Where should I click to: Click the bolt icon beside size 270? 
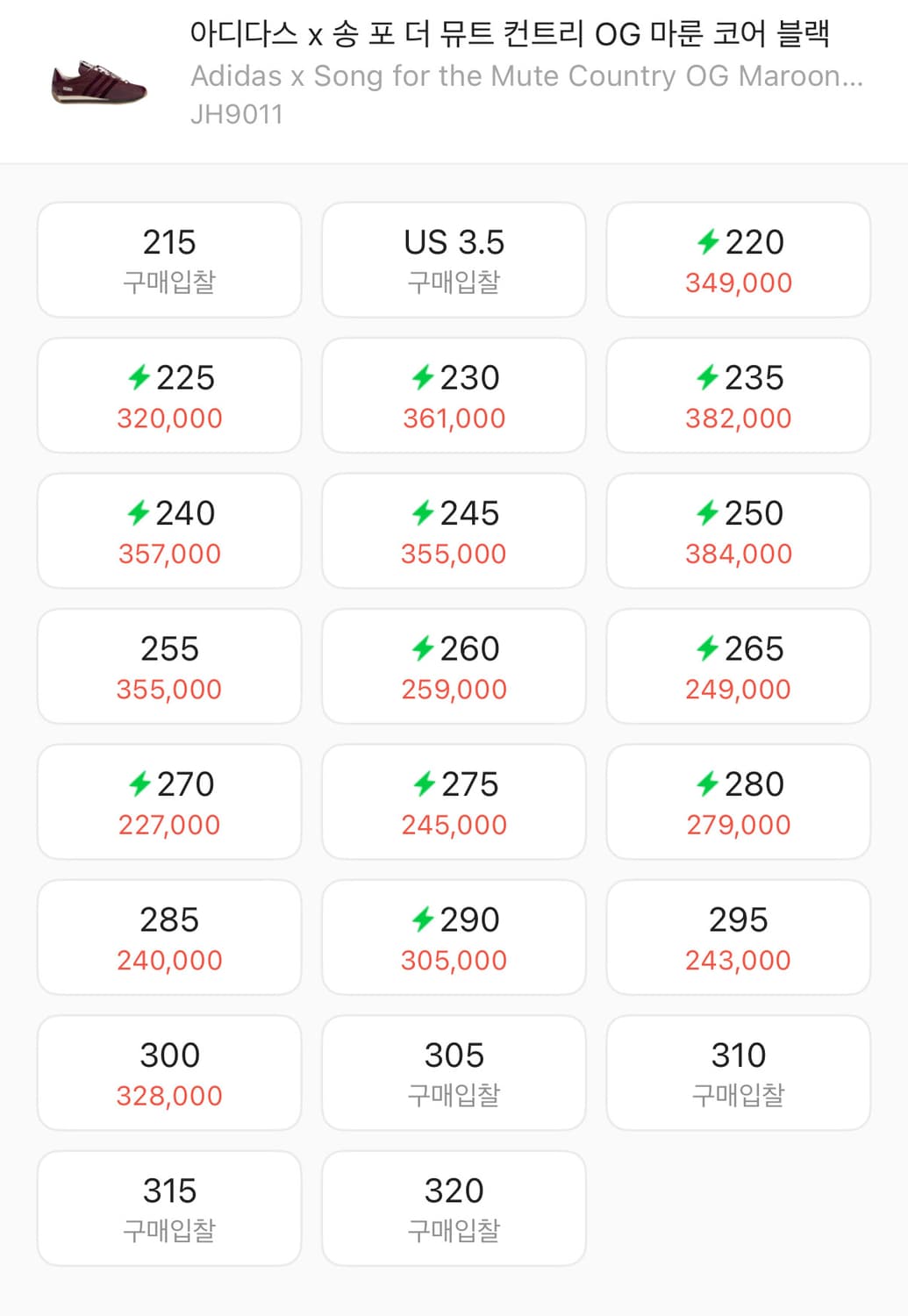pos(139,783)
